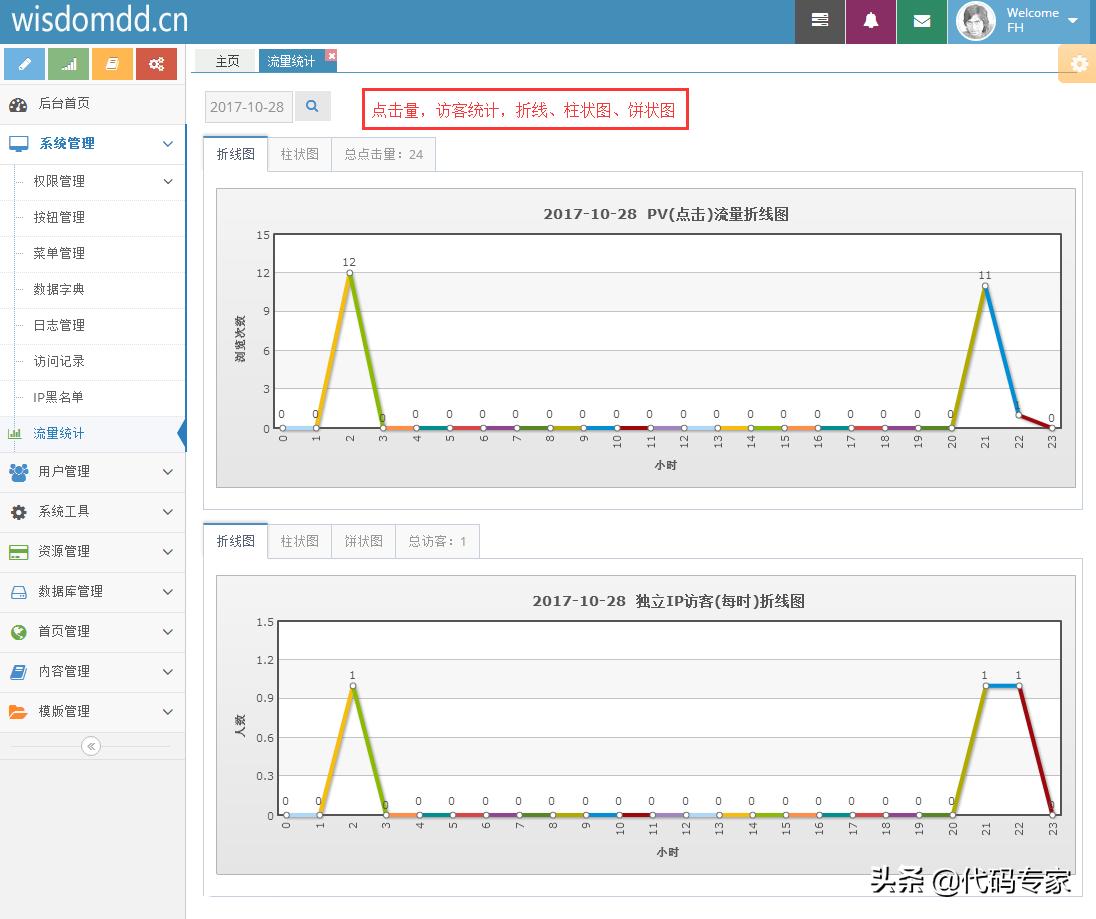
Task: Click the orange gear icon below the tabs
Action: point(1077,63)
